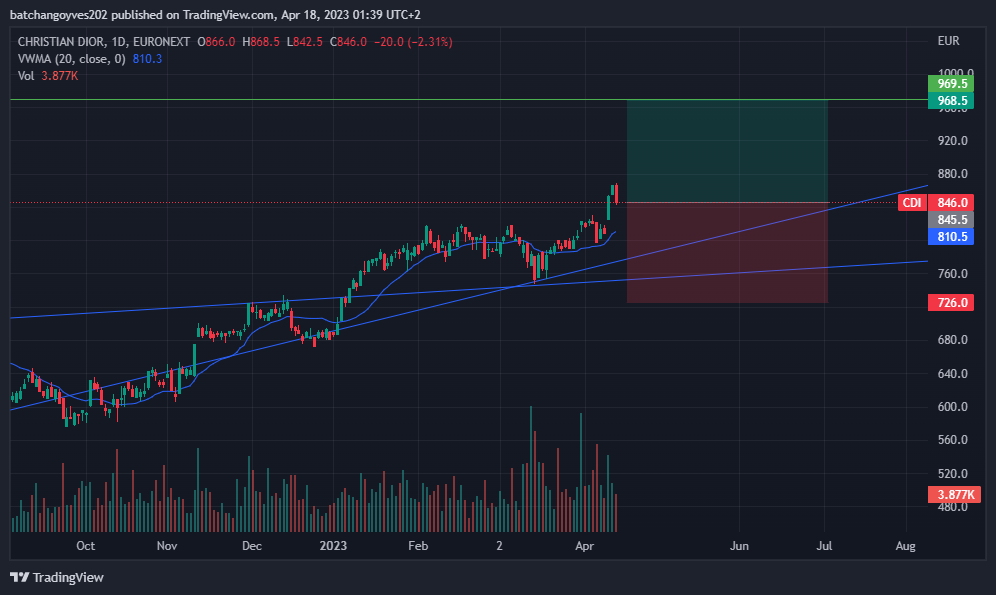Click the Nov label on time axis
996x595 pixels.
point(167,546)
